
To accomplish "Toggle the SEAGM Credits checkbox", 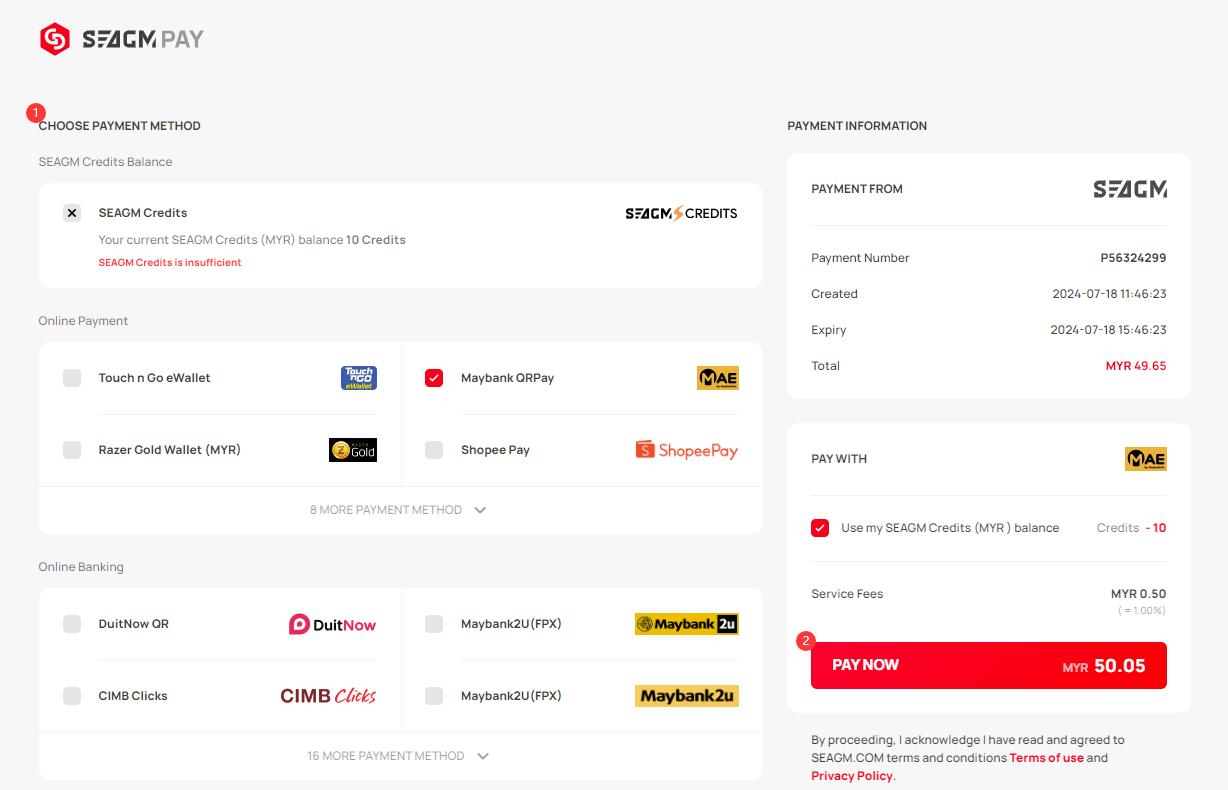I will (72, 213).
